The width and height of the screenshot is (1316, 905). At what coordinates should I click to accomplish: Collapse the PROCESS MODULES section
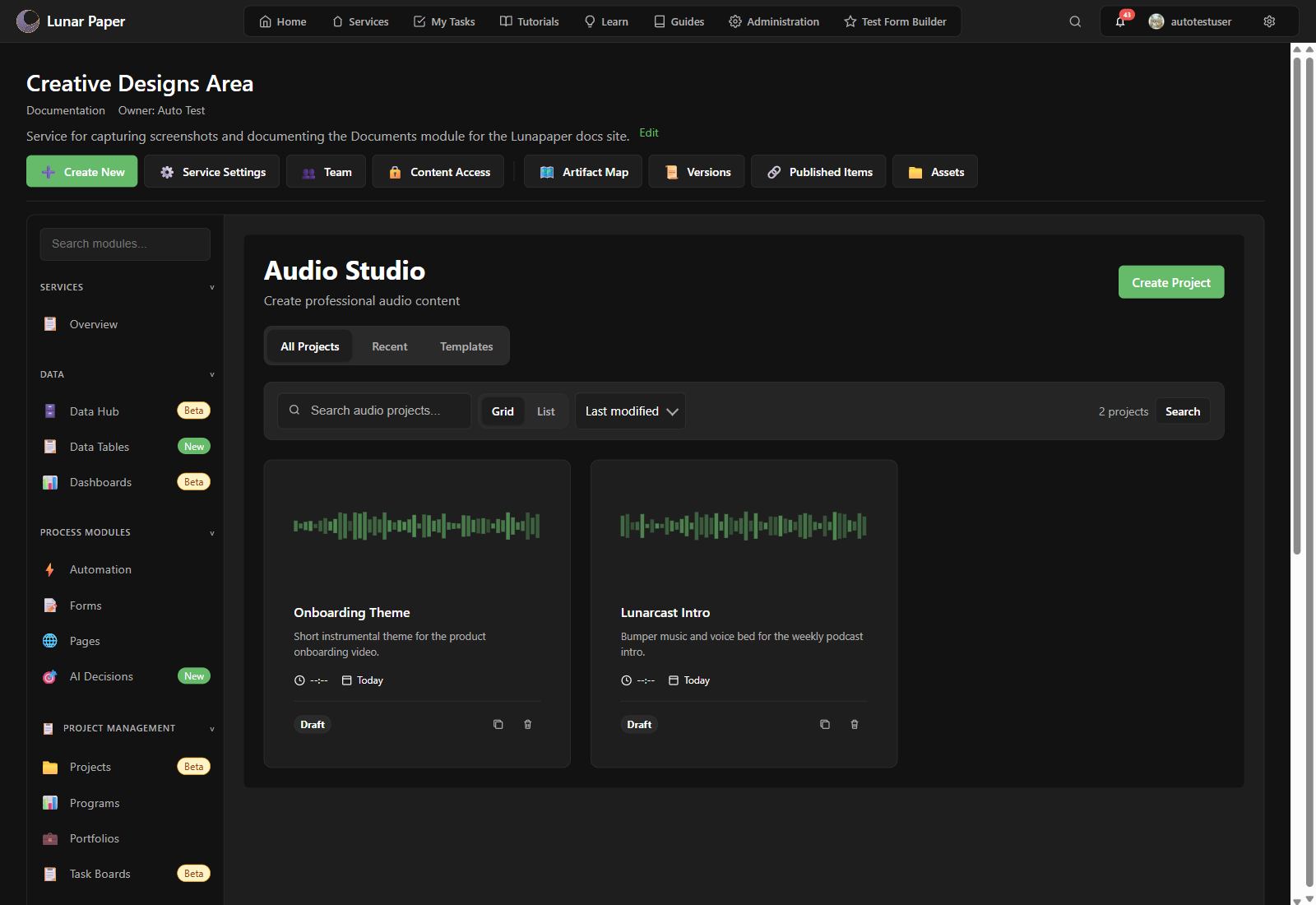click(211, 532)
